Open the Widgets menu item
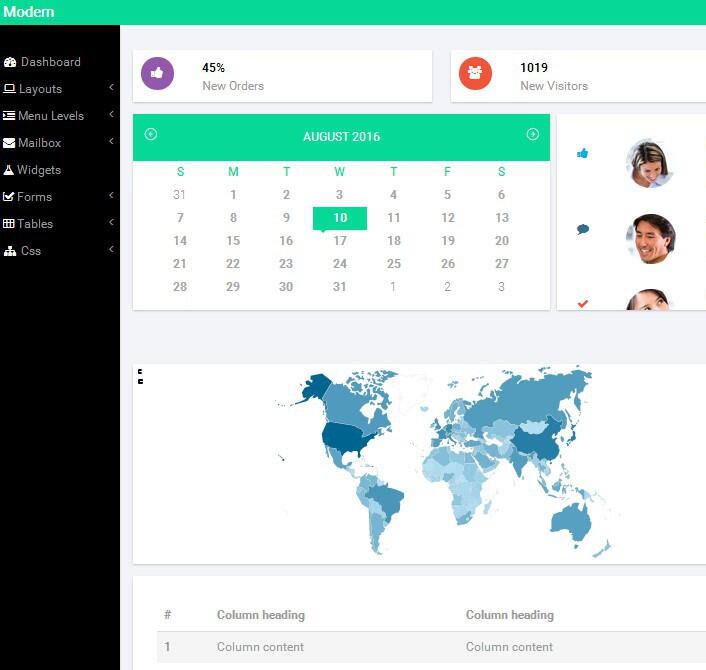Screen dimensions: 706x670 tap(60, 170)
